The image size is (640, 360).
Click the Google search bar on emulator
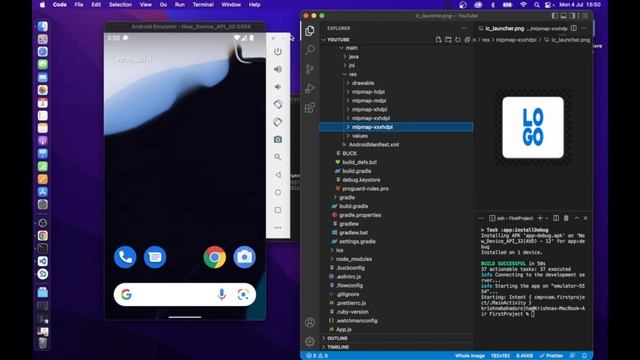[x=185, y=294]
